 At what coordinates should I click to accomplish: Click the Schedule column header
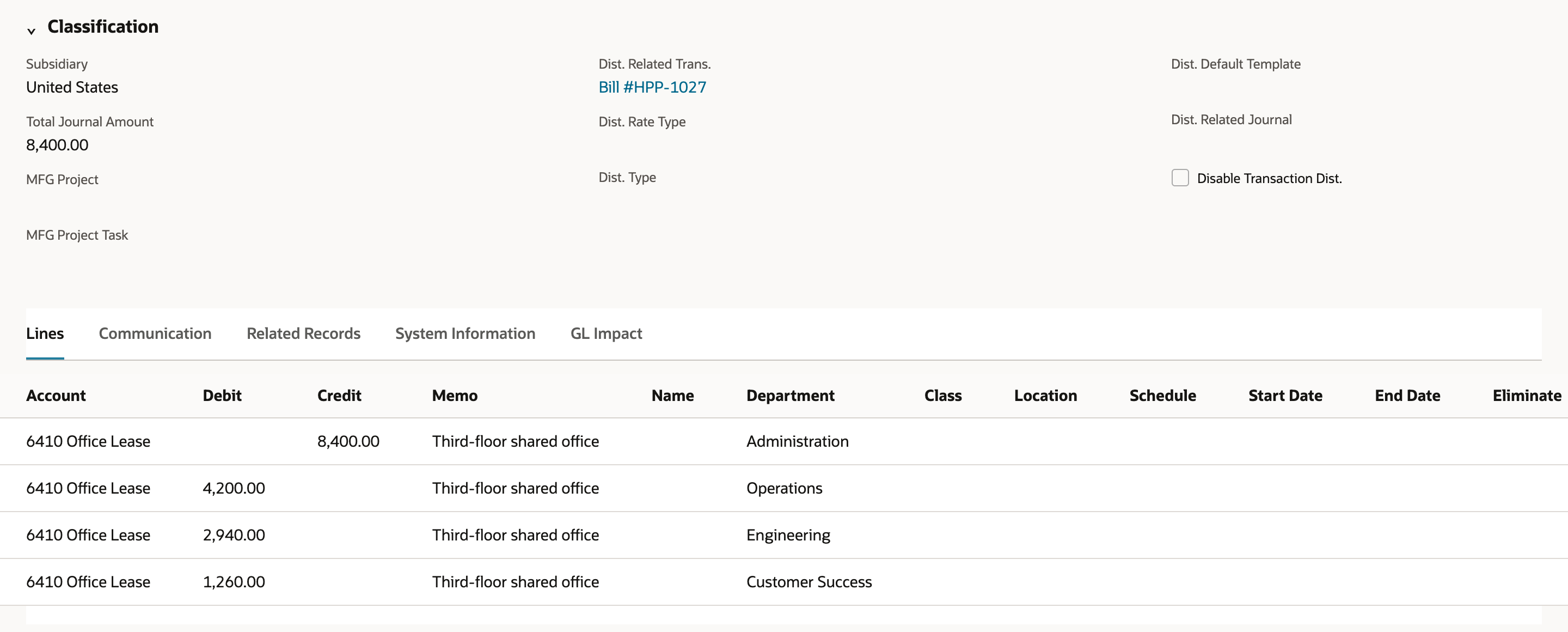1162,395
